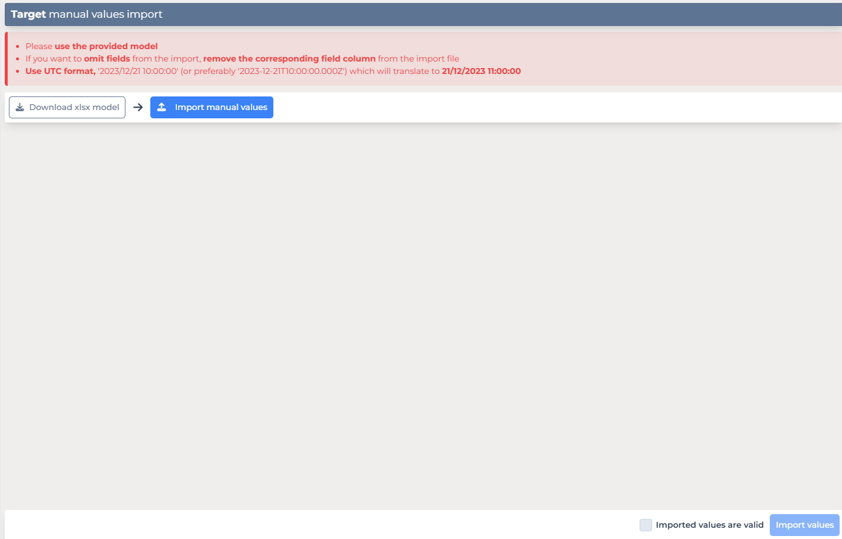The image size is (842, 539).
Task: Click 'remove the corresponding field column' text
Action: pos(289,59)
